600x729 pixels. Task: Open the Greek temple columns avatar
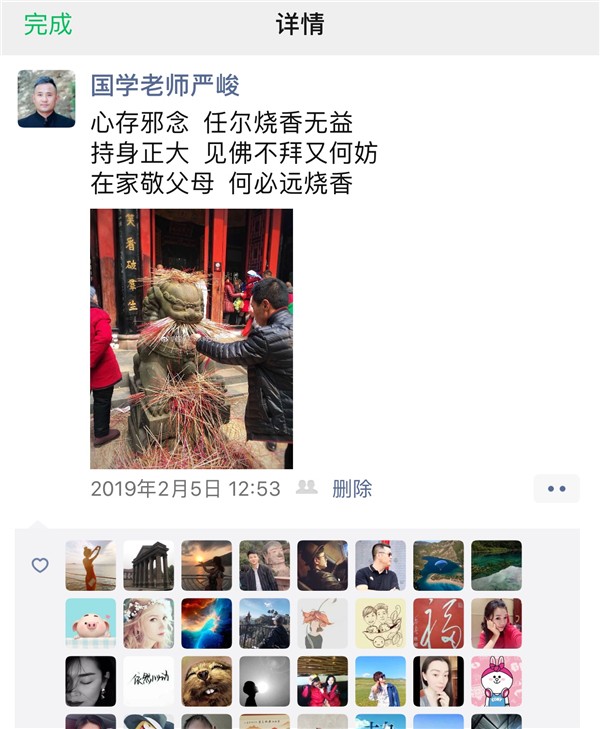point(149,565)
